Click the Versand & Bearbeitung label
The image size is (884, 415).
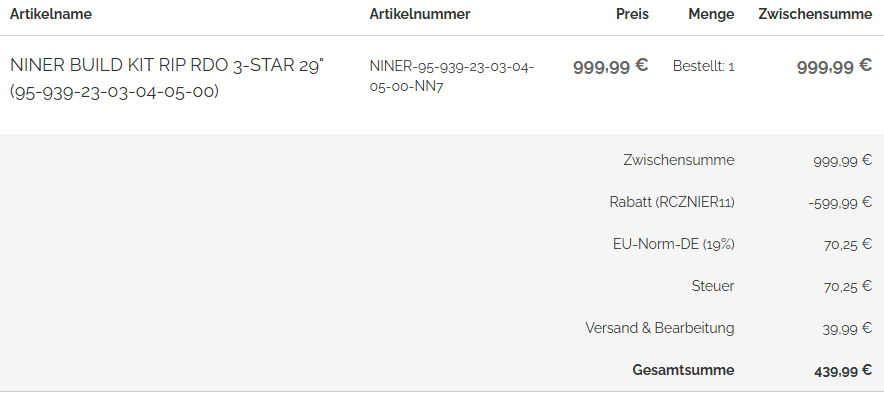click(x=660, y=328)
